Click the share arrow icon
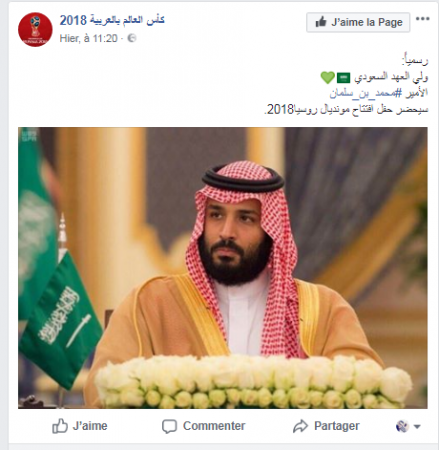 [300, 426]
